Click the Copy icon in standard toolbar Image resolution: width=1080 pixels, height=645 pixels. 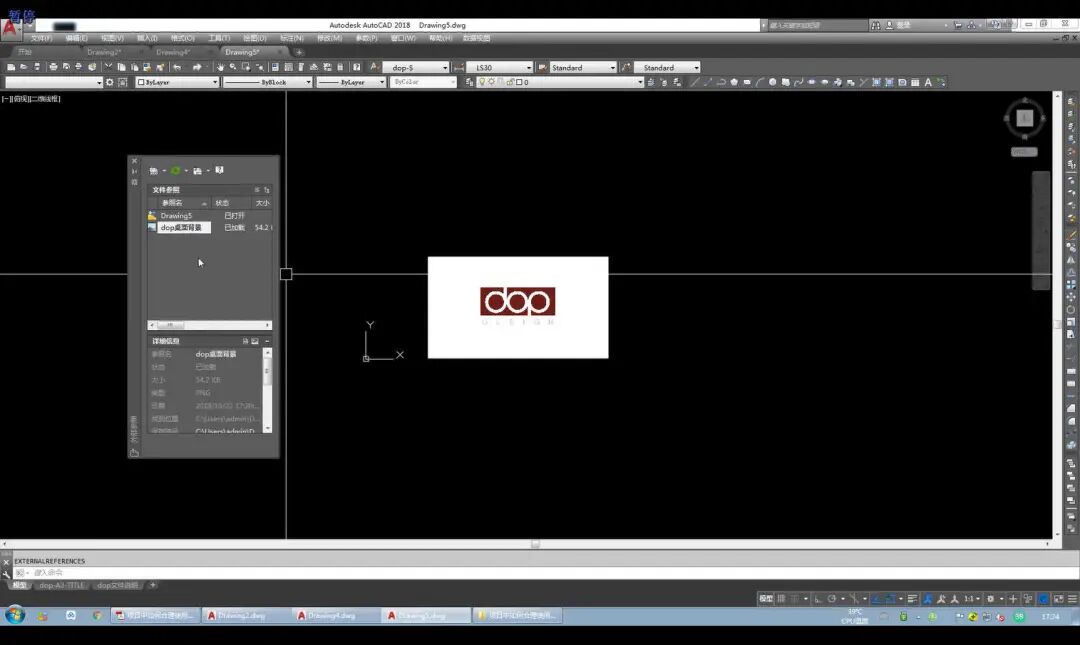121,68
